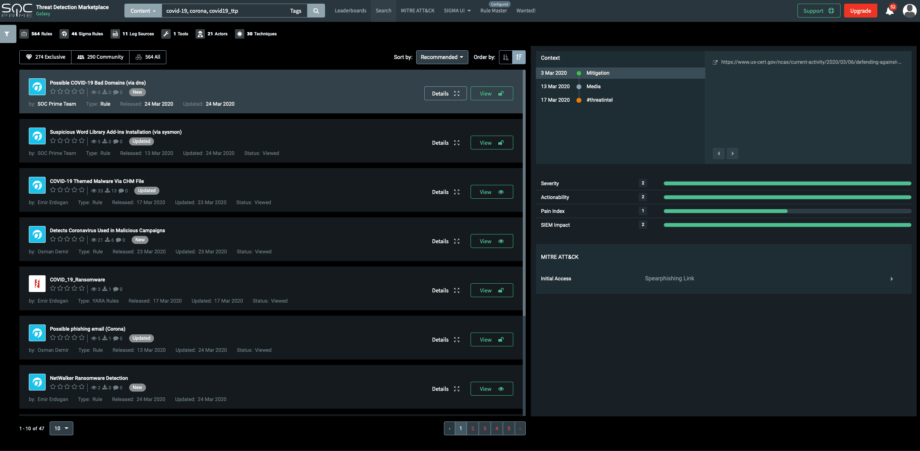This screenshot has height=451, width=920.
Task: Click the Support button
Action: (818, 11)
